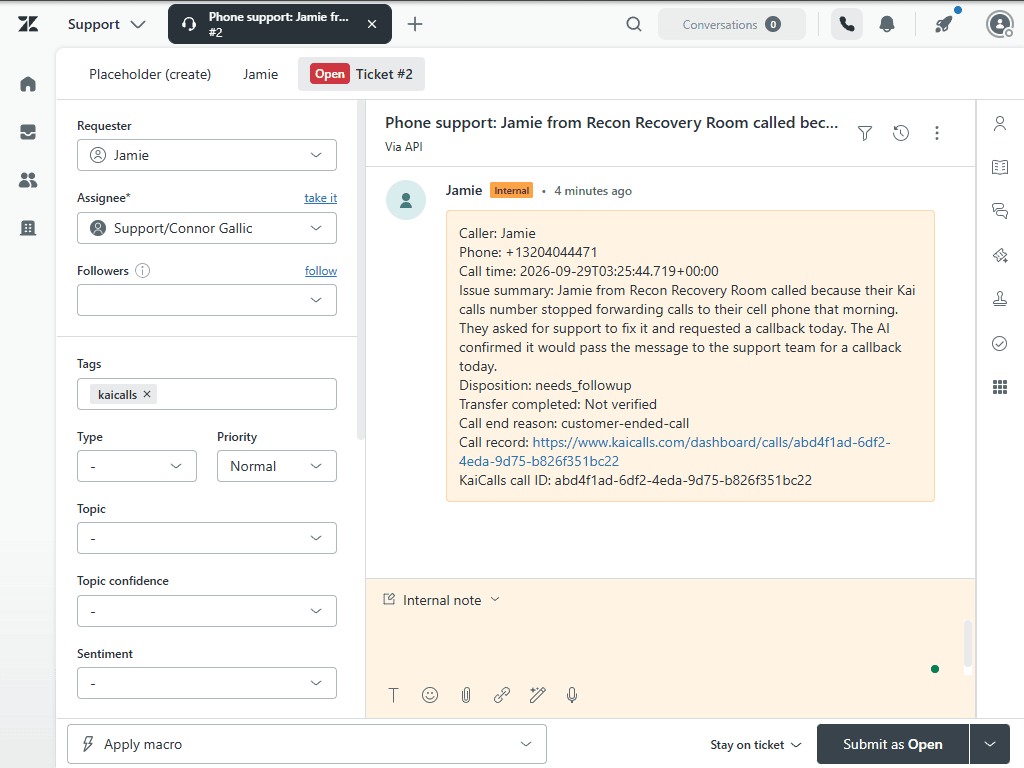Screen dimensions: 1024x768
Task: Toggle text formatting T icon
Action: (393, 695)
